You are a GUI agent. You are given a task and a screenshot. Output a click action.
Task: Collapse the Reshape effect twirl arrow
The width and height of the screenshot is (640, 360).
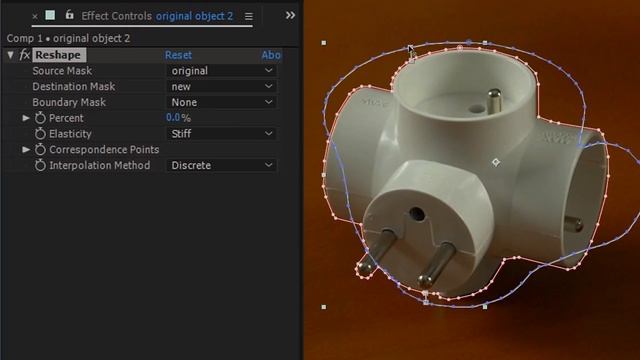coord(10,55)
